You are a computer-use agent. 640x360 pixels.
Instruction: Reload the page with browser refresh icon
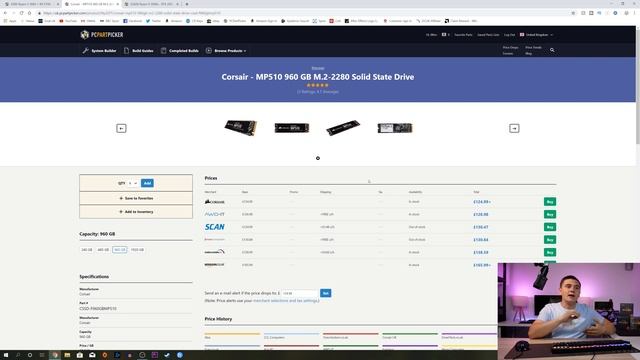pos(21,13)
